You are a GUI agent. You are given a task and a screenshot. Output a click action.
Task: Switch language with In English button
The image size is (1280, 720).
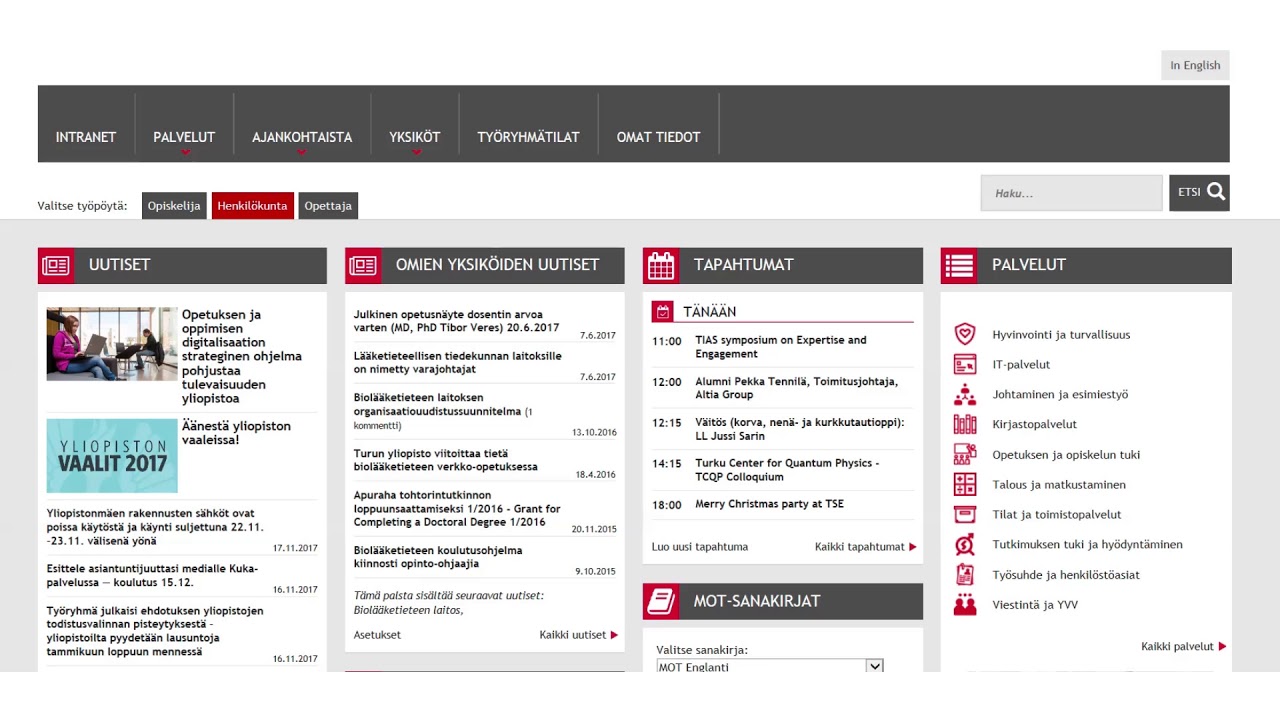1195,65
